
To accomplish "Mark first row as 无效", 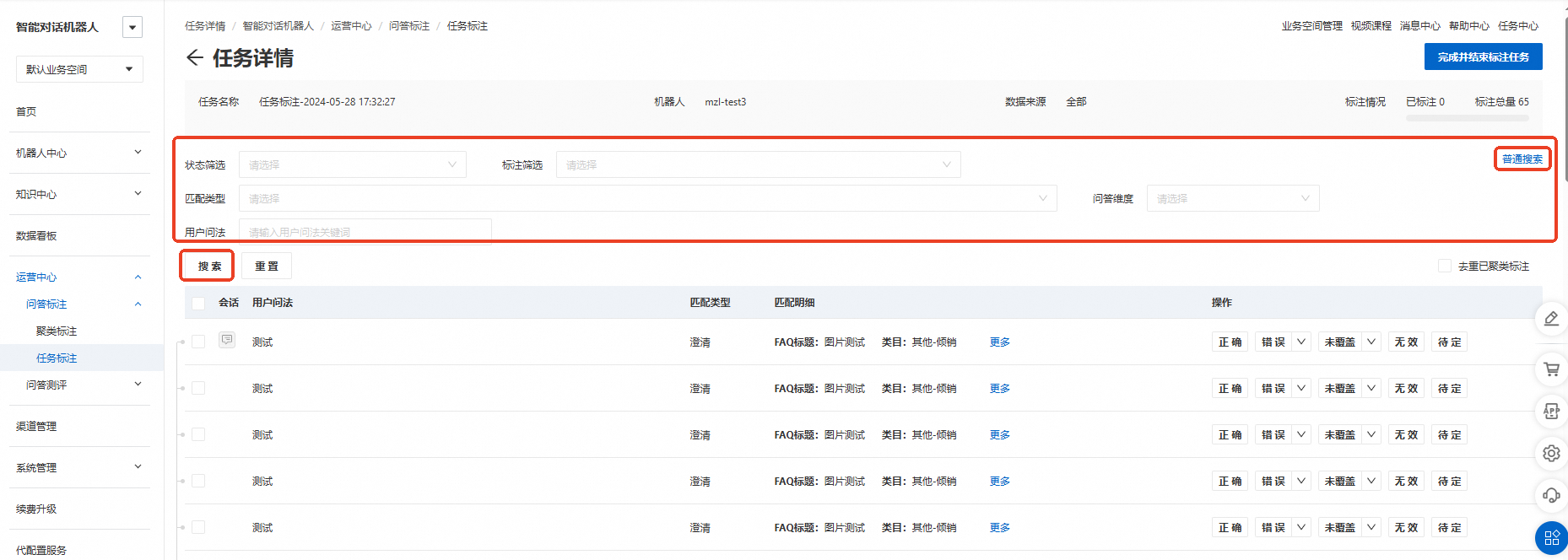I will tap(1407, 342).
